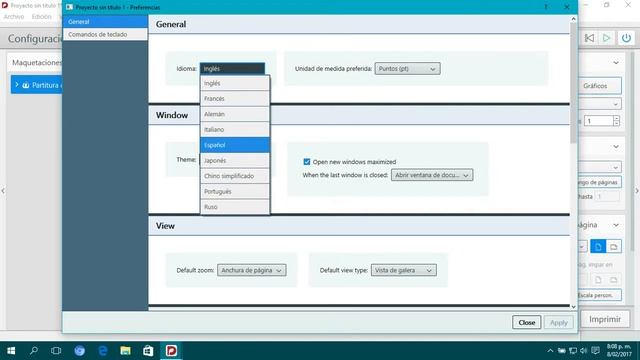Image resolution: width=640 pixels, height=360 pixels.
Task: Open Task View from the taskbar
Action: (56, 351)
